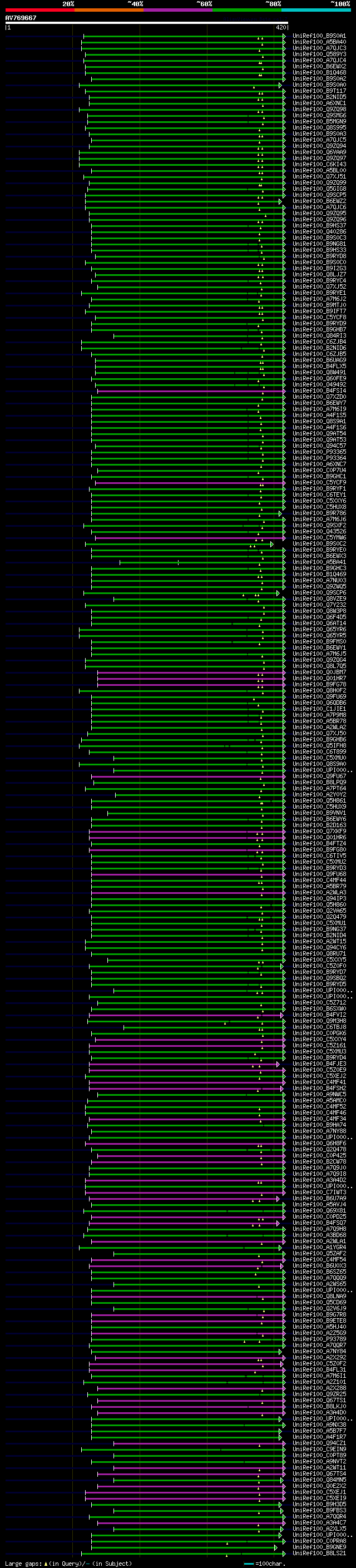Select label UniRef100_Q9SCP6
The height and width of the screenshot is (1568, 356).
tap(319, 592)
